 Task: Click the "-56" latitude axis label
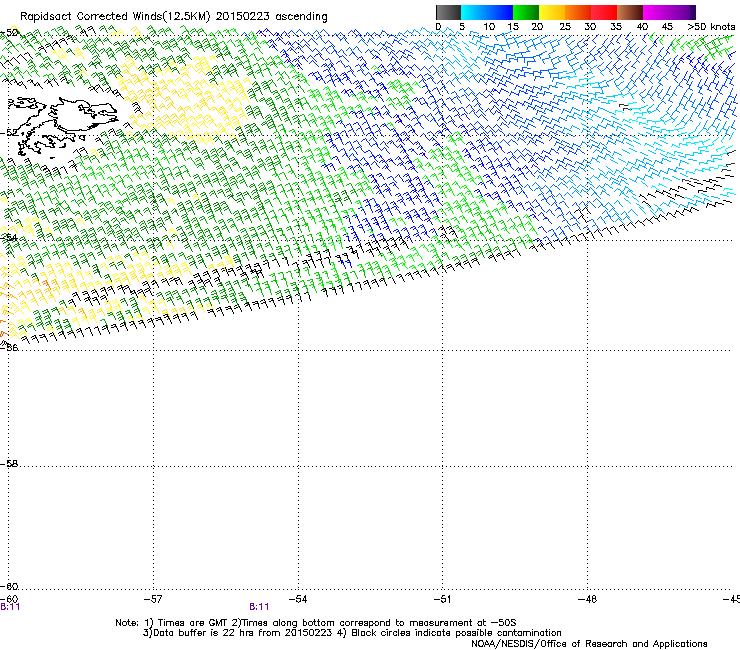click(9, 347)
